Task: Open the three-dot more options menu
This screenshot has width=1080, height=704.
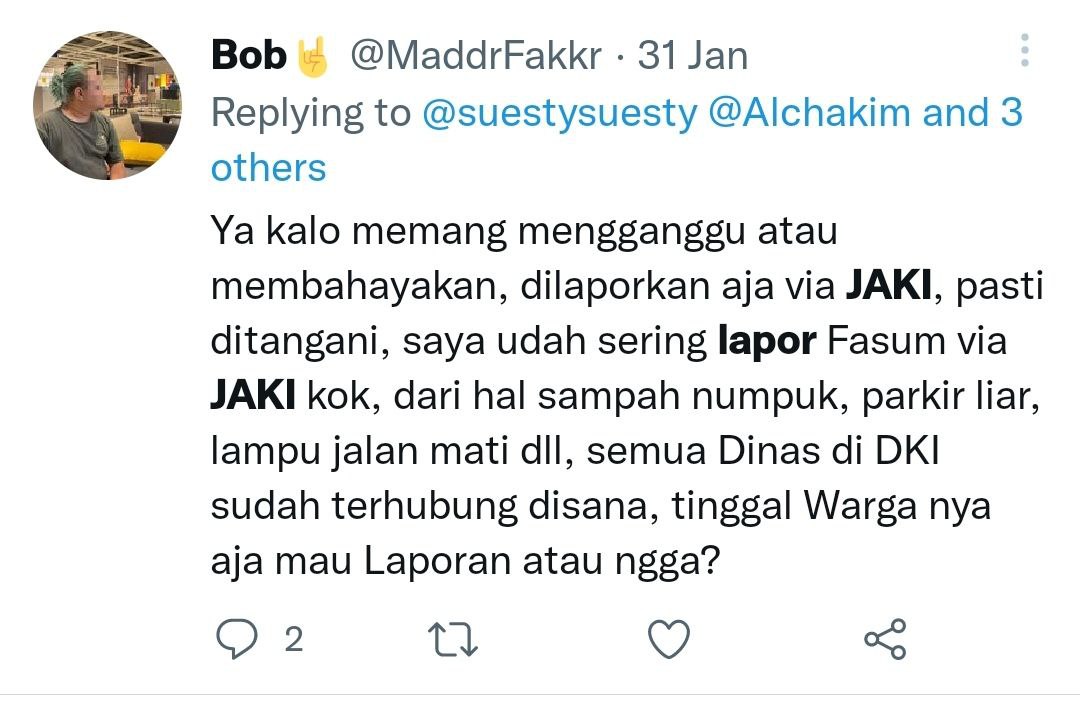Action: click(x=1025, y=50)
